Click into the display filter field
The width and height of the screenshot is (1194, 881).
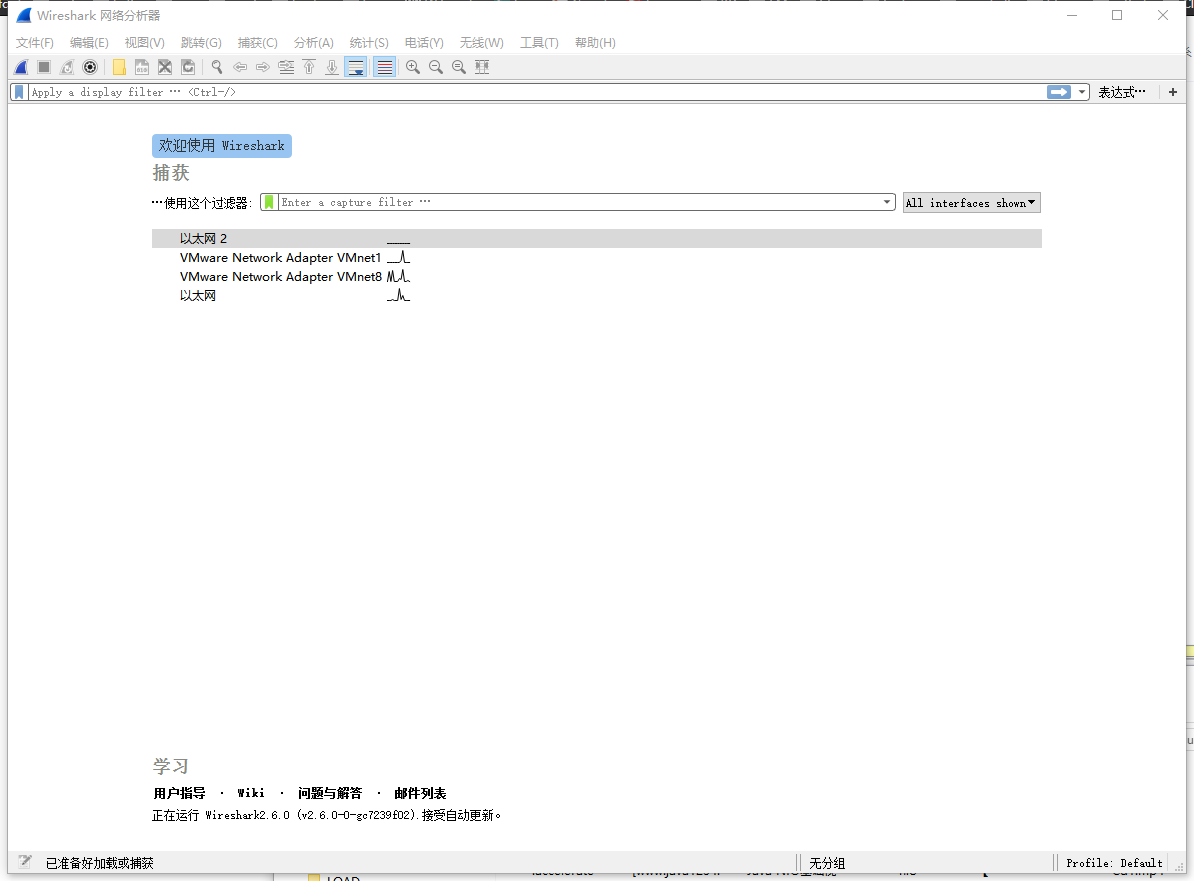[x=537, y=92]
